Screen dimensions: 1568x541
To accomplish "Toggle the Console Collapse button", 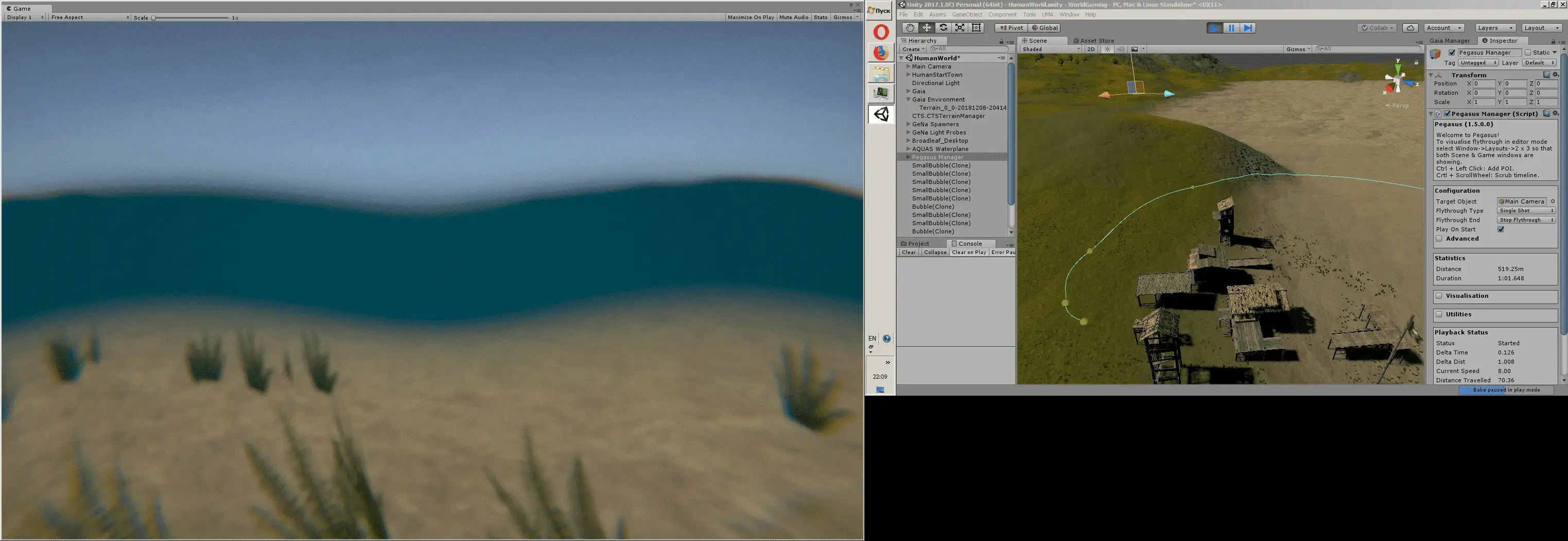I will (x=934, y=252).
